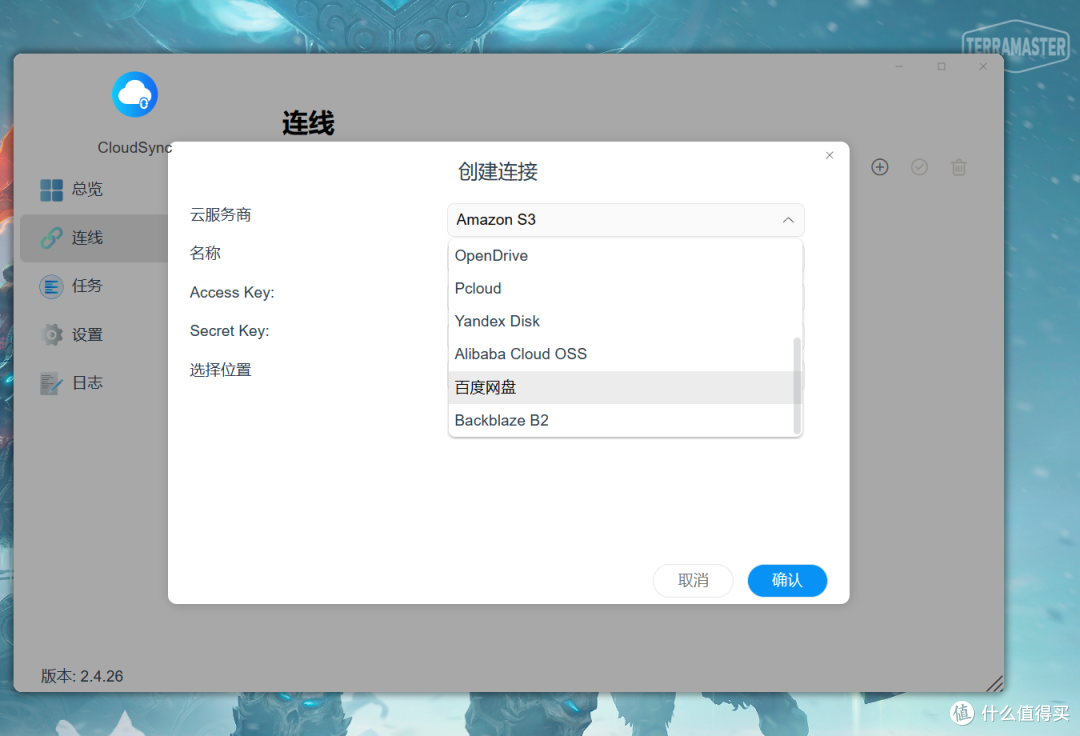The image size is (1080, 736).
Task: Maximize the CloudSync window
Action: (942, 66)
